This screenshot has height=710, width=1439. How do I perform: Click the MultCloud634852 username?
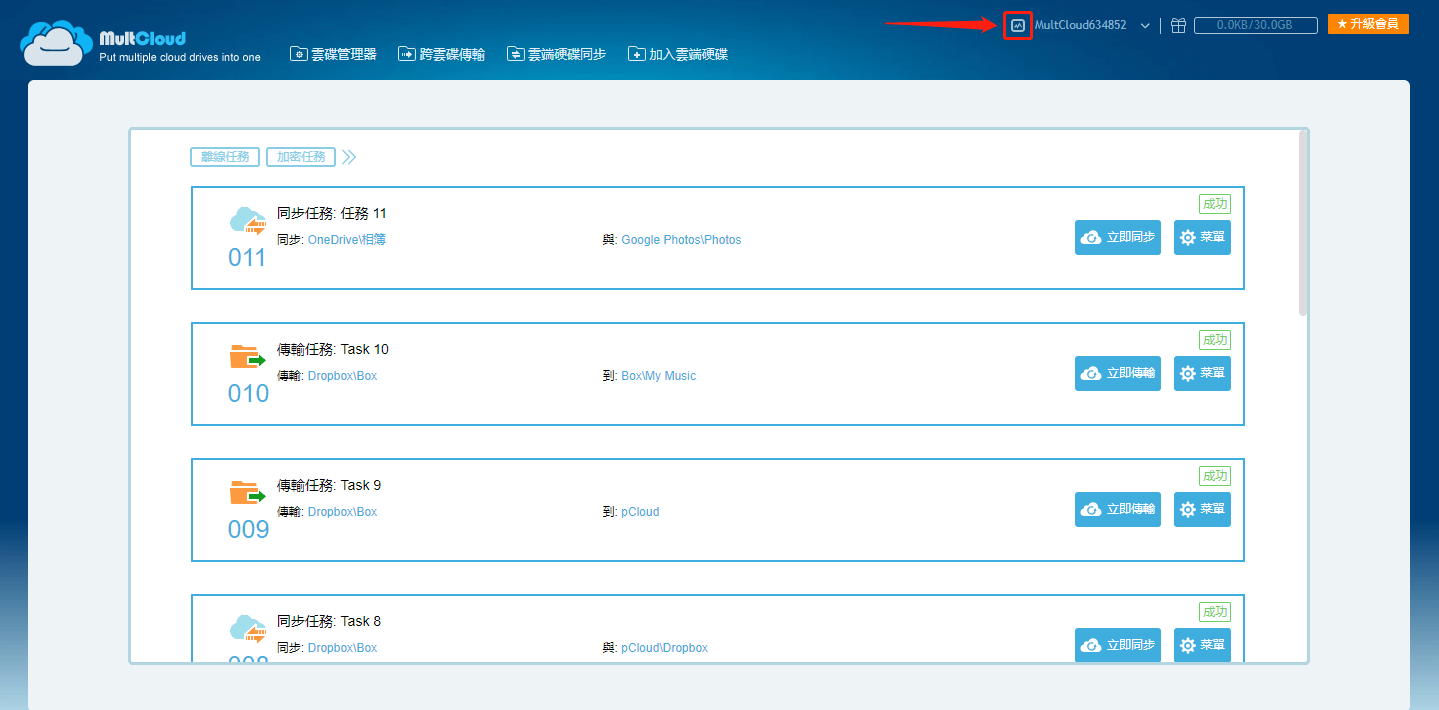pos(1080,25)
